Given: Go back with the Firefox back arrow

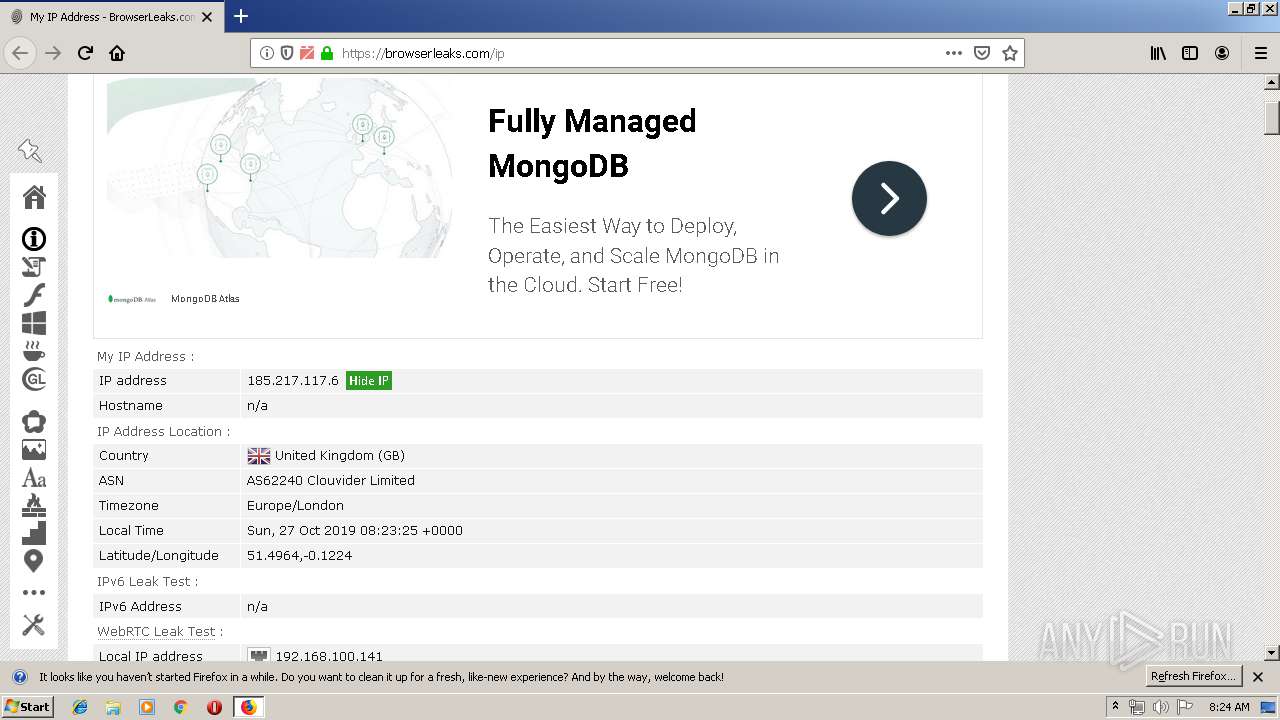Looking at the screenshot, I should (x=20, y=53).
